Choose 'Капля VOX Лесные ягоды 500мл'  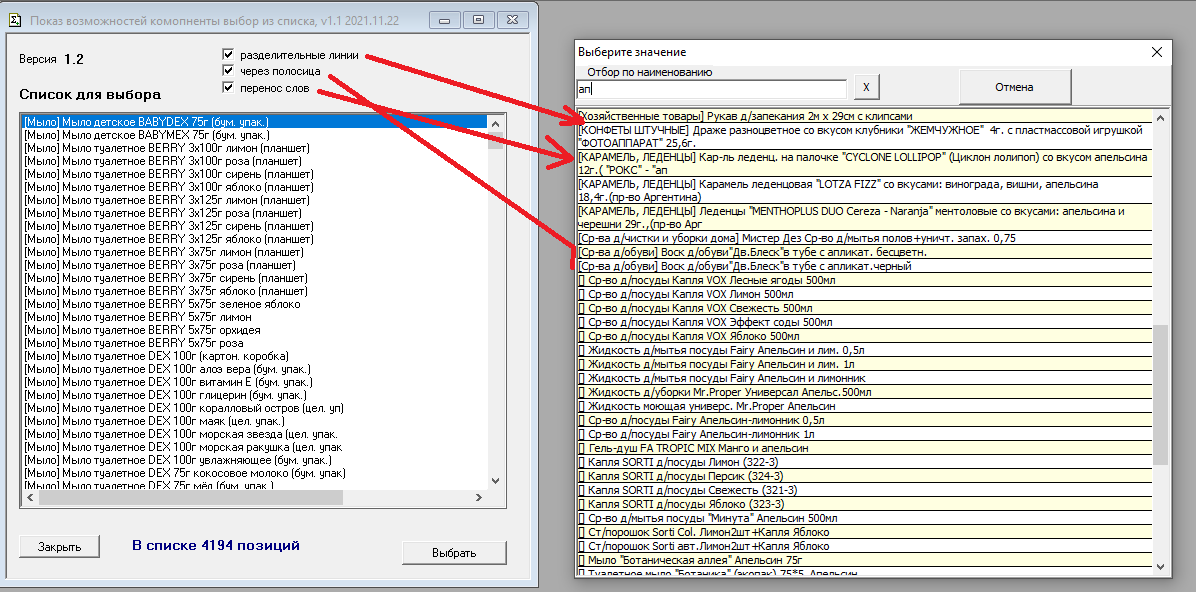[x=864, y=280]
